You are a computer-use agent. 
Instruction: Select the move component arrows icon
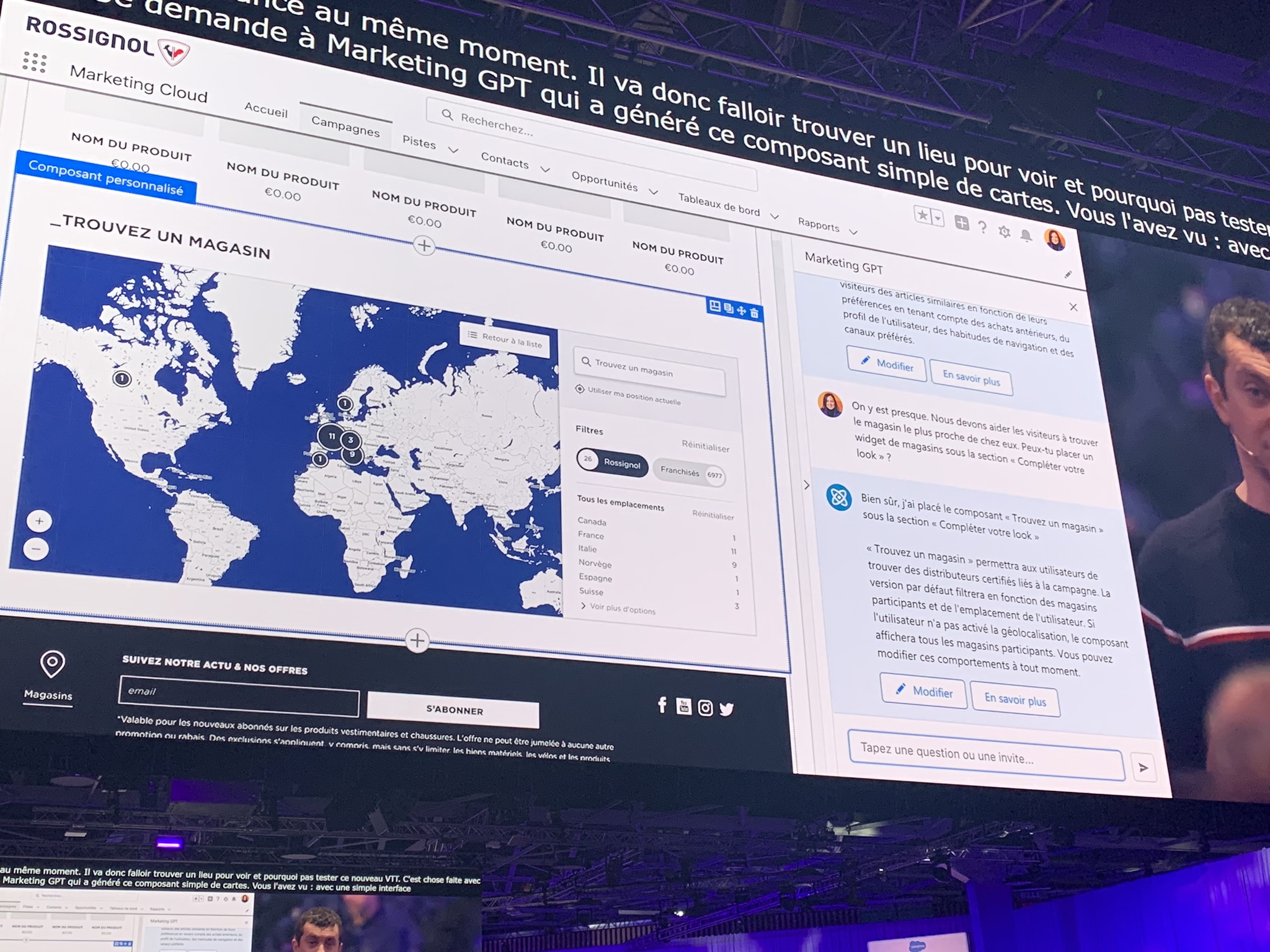click(x=741, y=311)
